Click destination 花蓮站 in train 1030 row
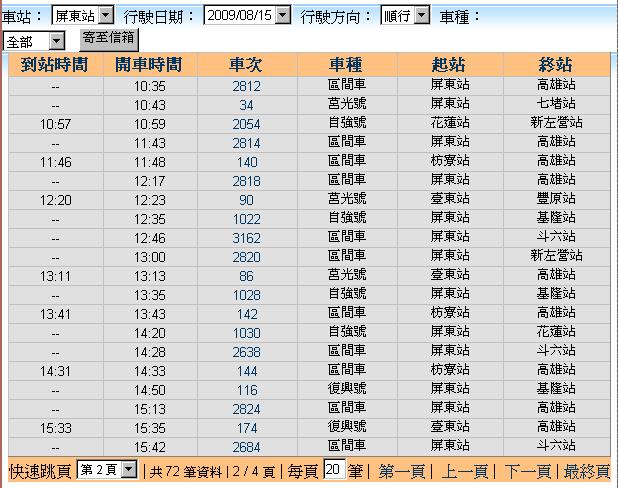Viewport: 618px width, 488px height. click(556, 332)
